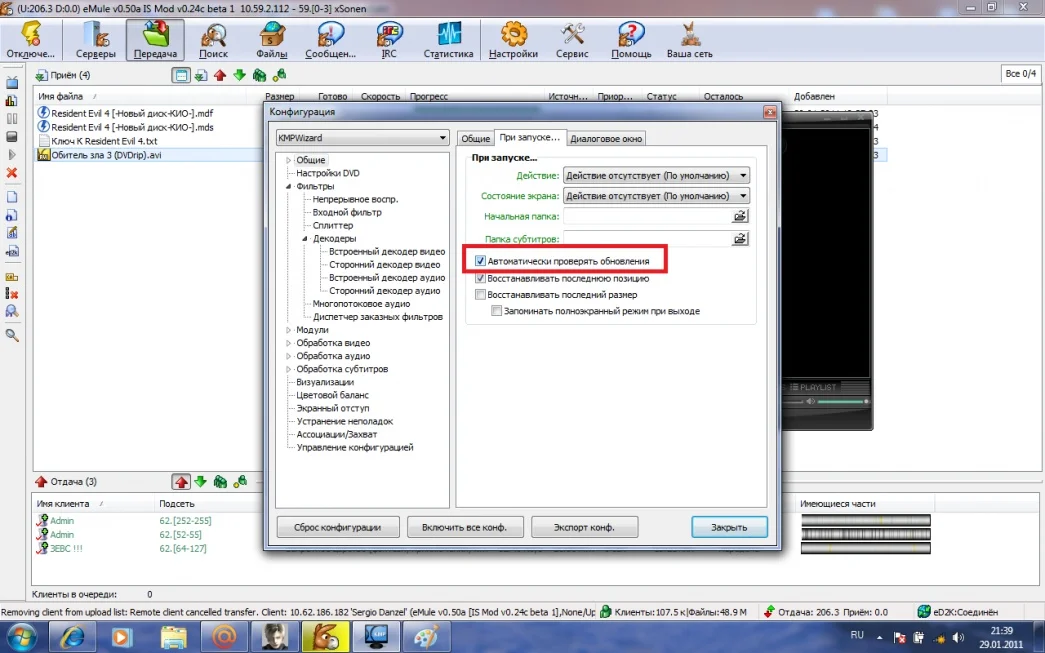Click the Закрыть button
The width and height of the screenshot is (1045, 653).
coord(729,527)
